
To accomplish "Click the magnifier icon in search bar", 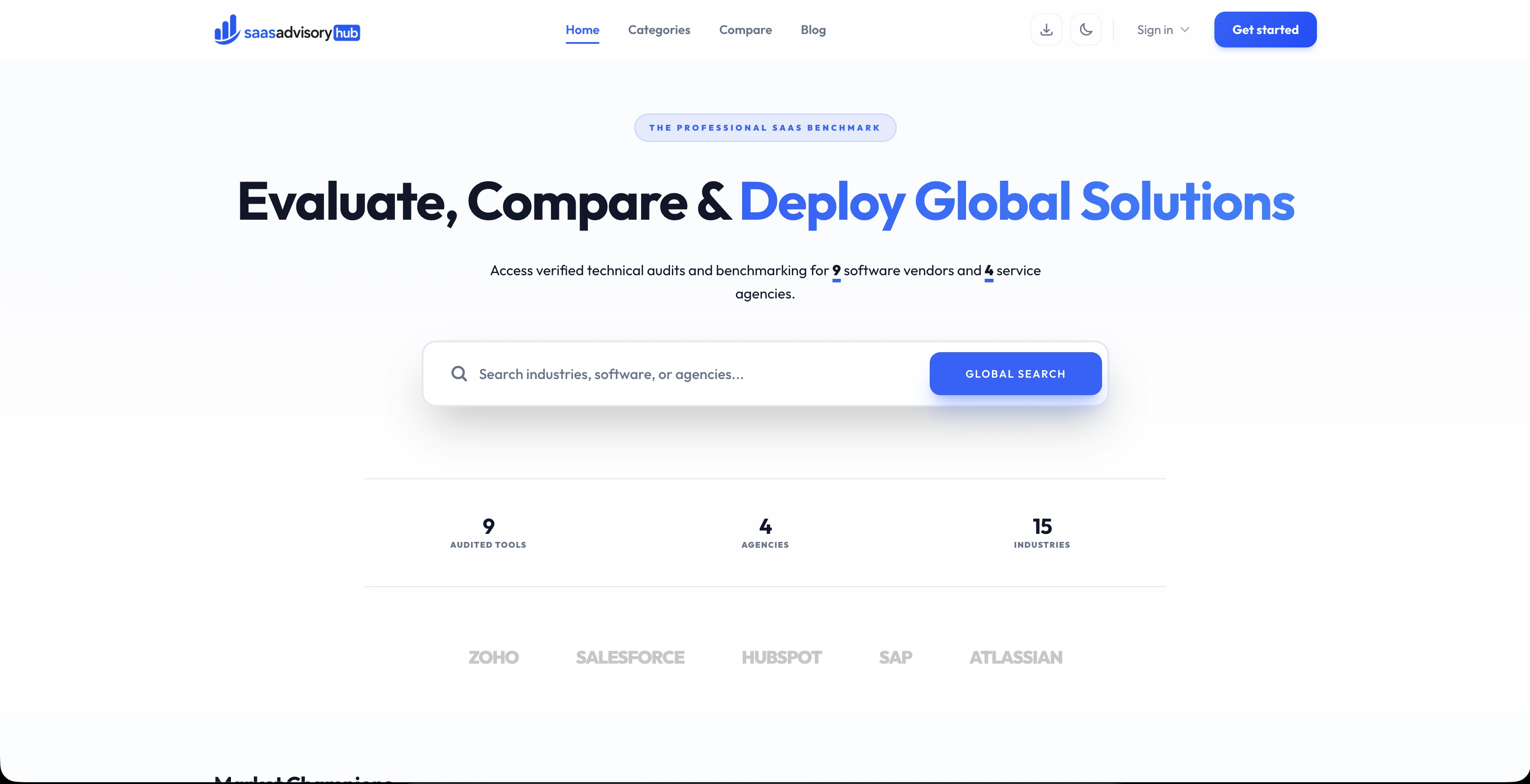I will click(x=458, y=374).
